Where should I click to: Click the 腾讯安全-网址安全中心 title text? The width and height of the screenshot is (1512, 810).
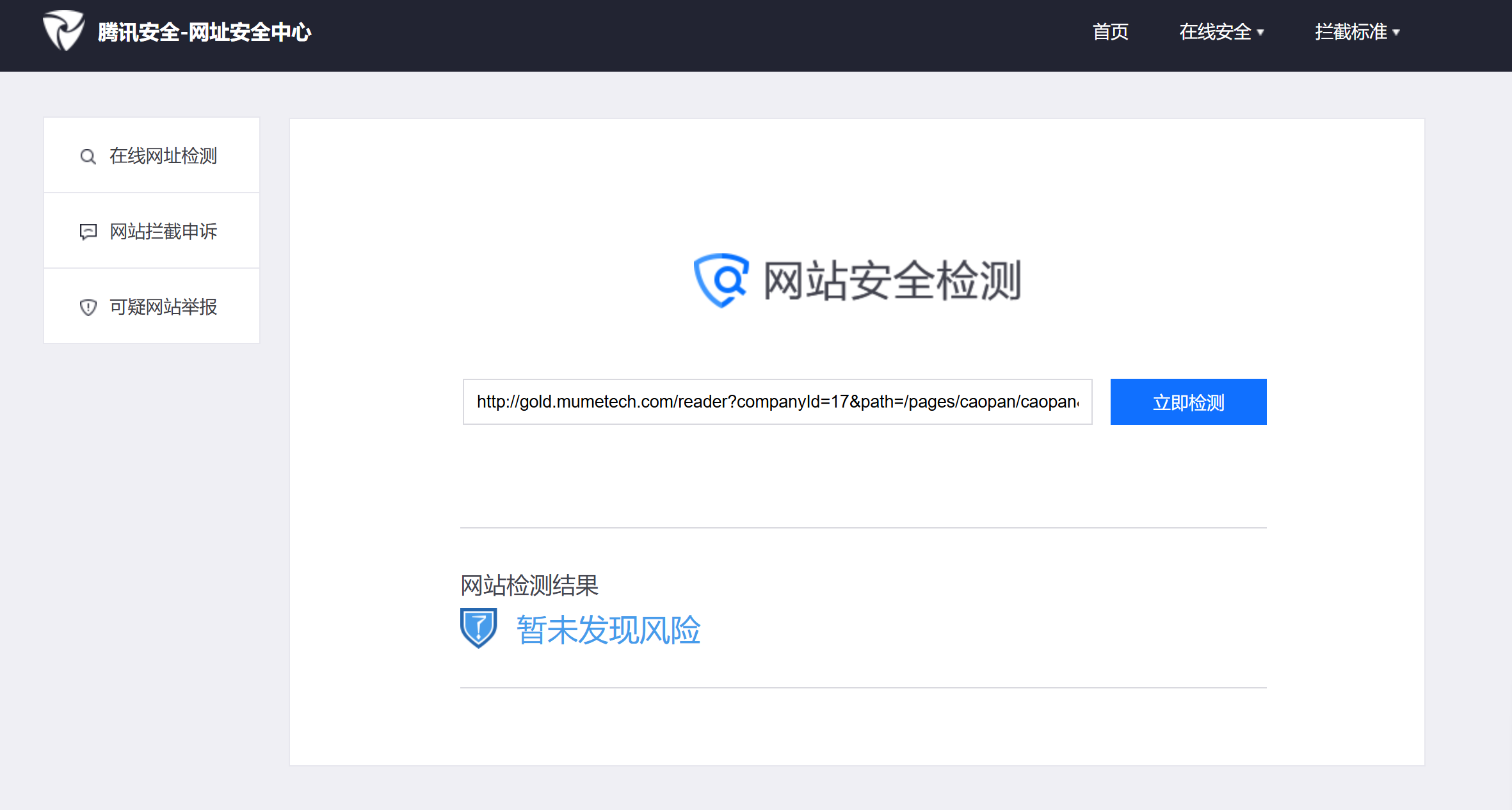coord(204,32)
